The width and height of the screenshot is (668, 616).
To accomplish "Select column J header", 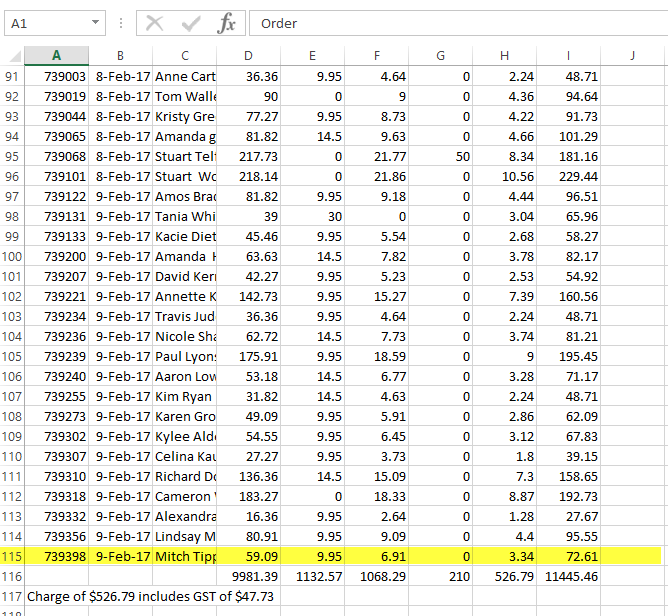I will click(633, 55).
